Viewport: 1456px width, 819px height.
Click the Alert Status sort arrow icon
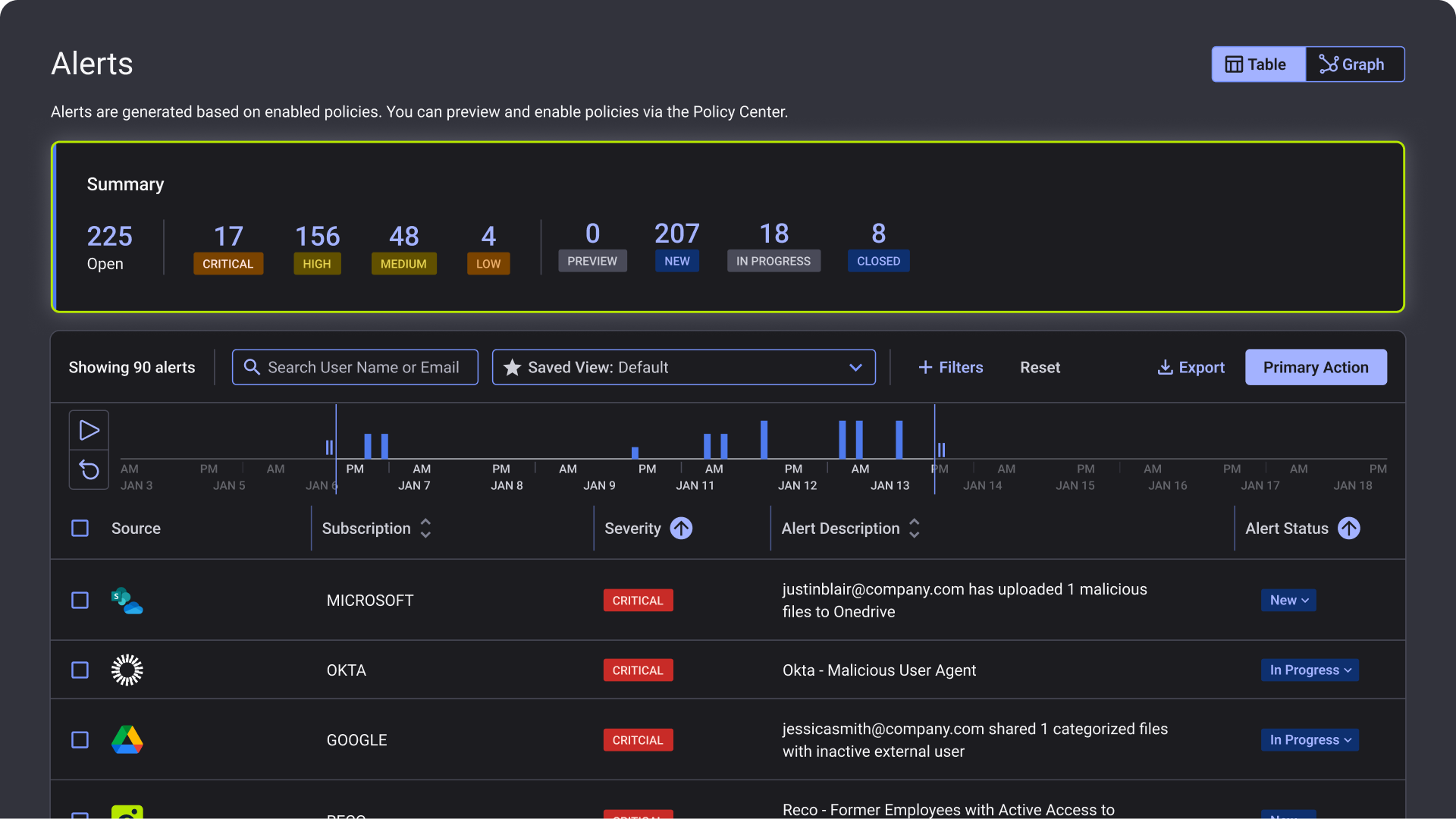pyautogui.click(x=1348, y=529)
